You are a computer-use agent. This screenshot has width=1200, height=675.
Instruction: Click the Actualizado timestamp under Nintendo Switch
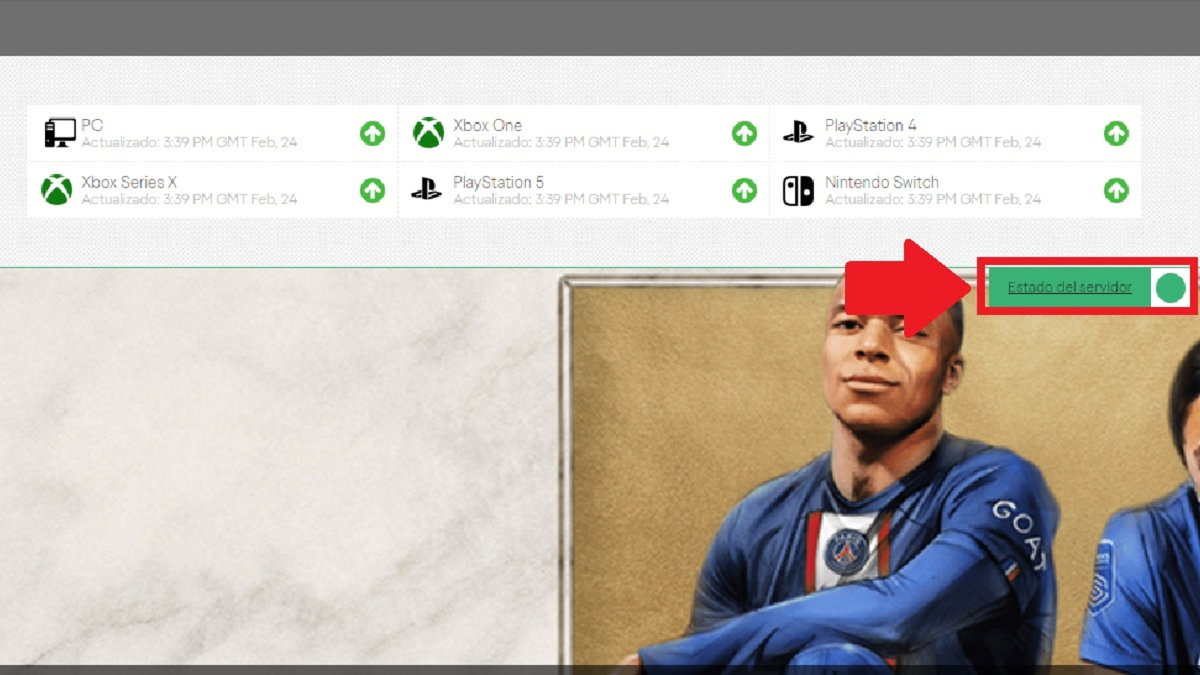coord(933,199)
